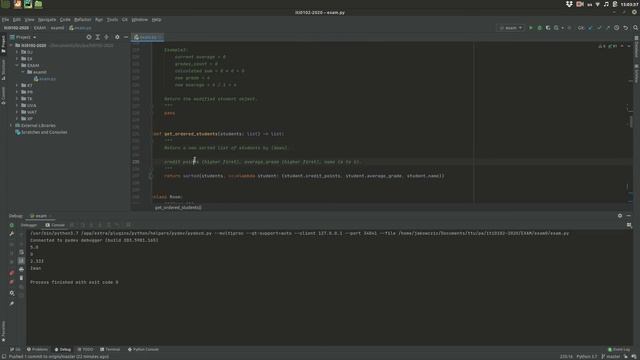Screen dimensions: 640x360
Task: Open Search Everywhere magnifier icon at top right
Action: click(x=636, y=28)
